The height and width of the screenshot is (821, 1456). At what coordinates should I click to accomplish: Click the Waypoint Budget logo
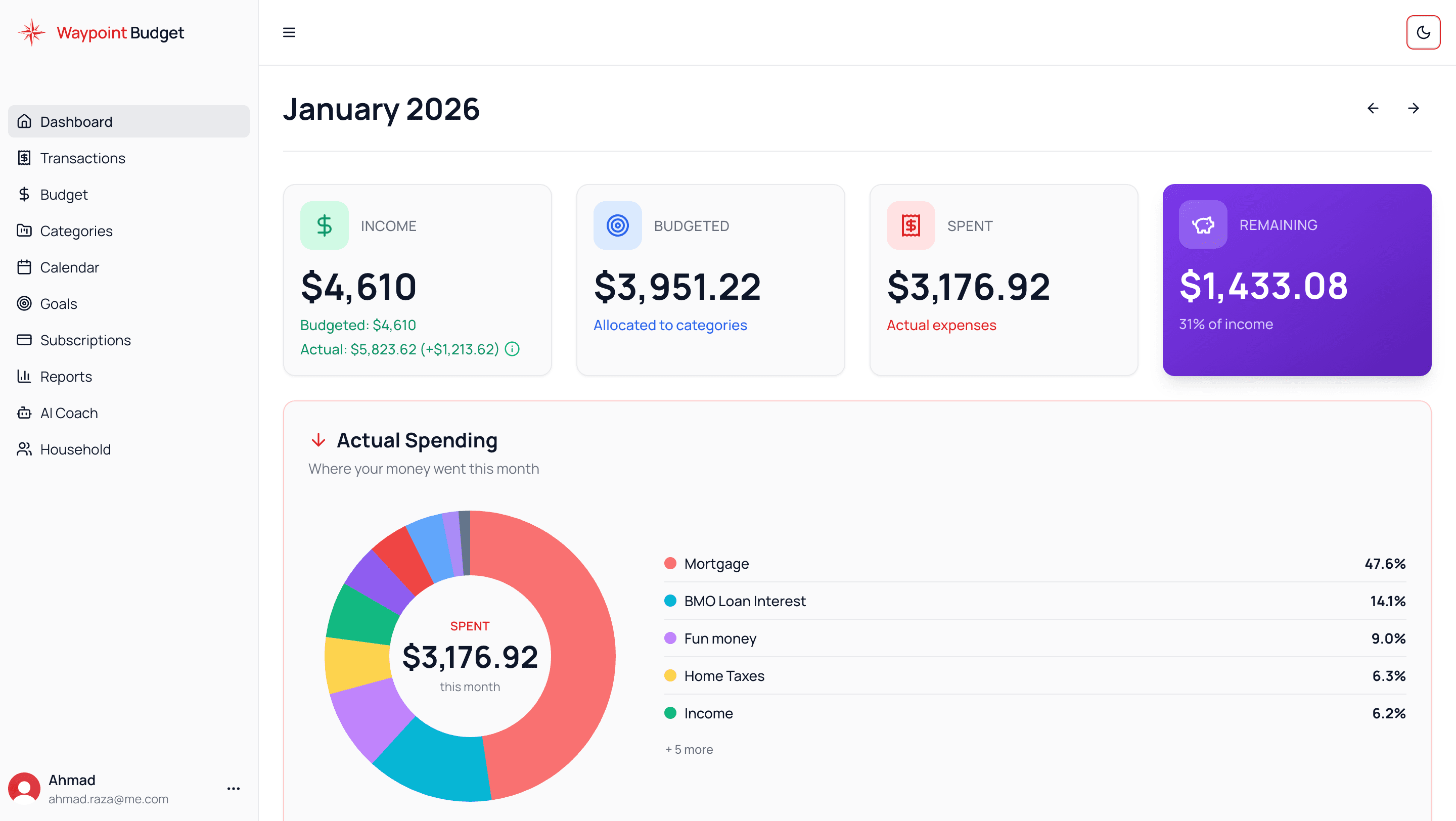pyautogui.click(x=102, y=32)
